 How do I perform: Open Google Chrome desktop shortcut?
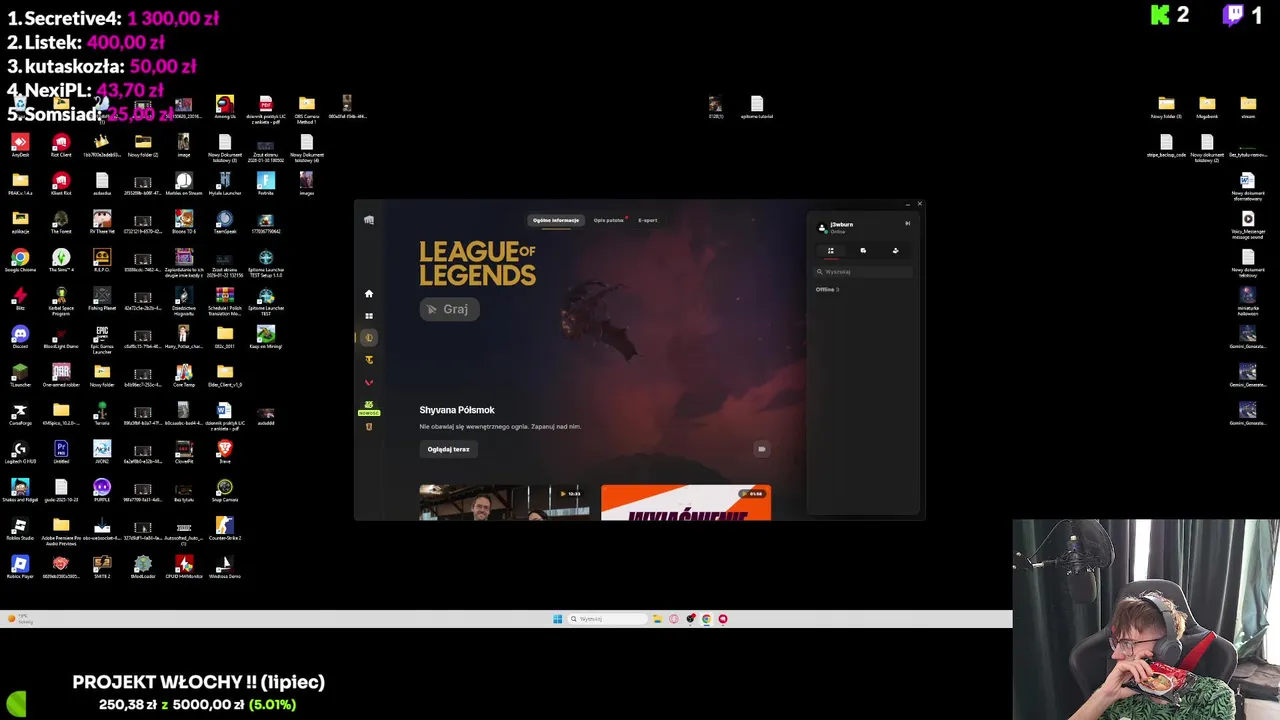[x=20, y=261]
